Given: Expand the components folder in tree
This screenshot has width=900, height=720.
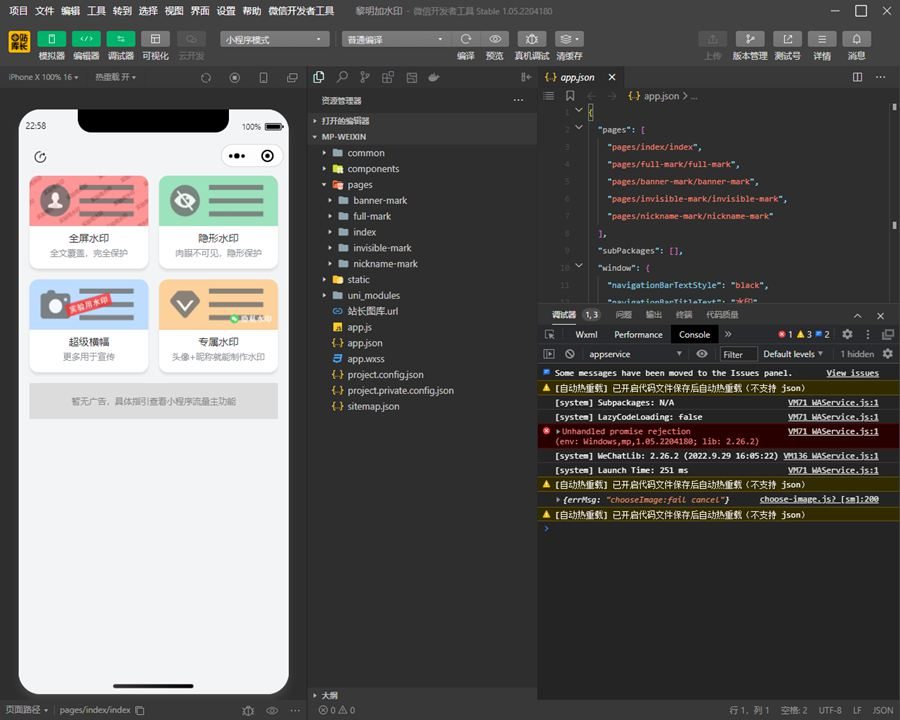Looking at the screenshot, I should tap(372, 169).
